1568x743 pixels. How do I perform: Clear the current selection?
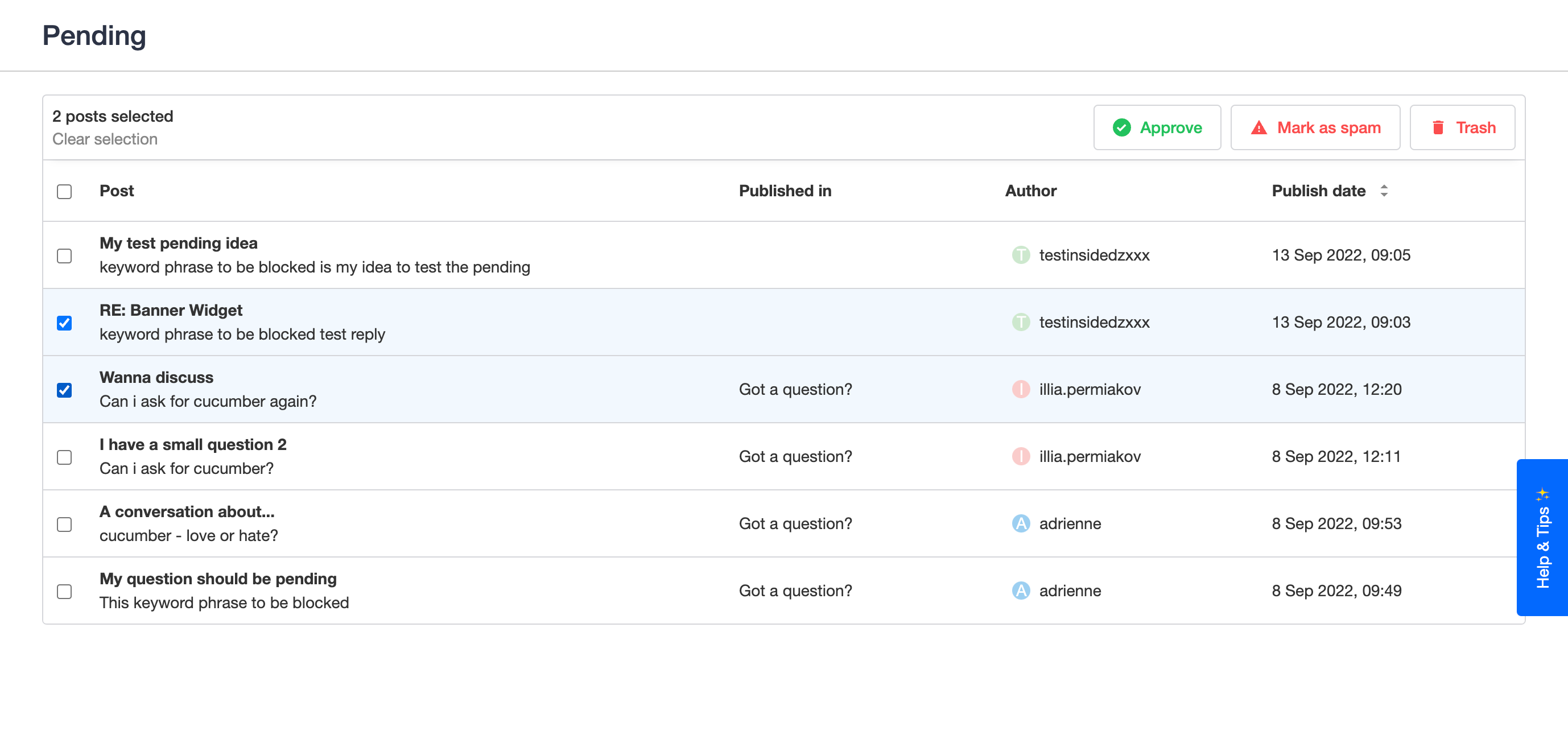(105, 139)
